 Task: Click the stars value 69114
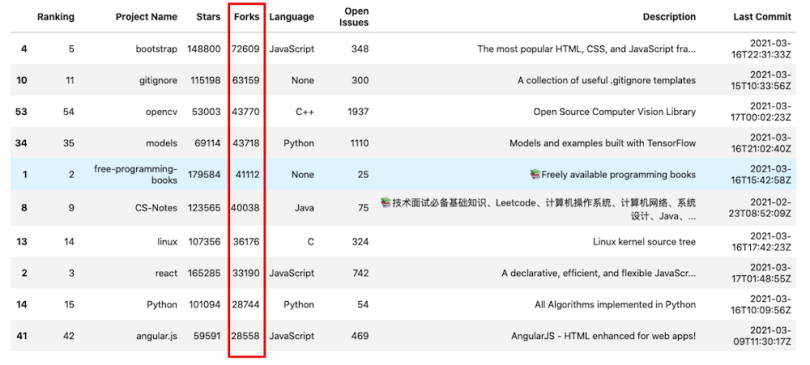pos(207,143)
